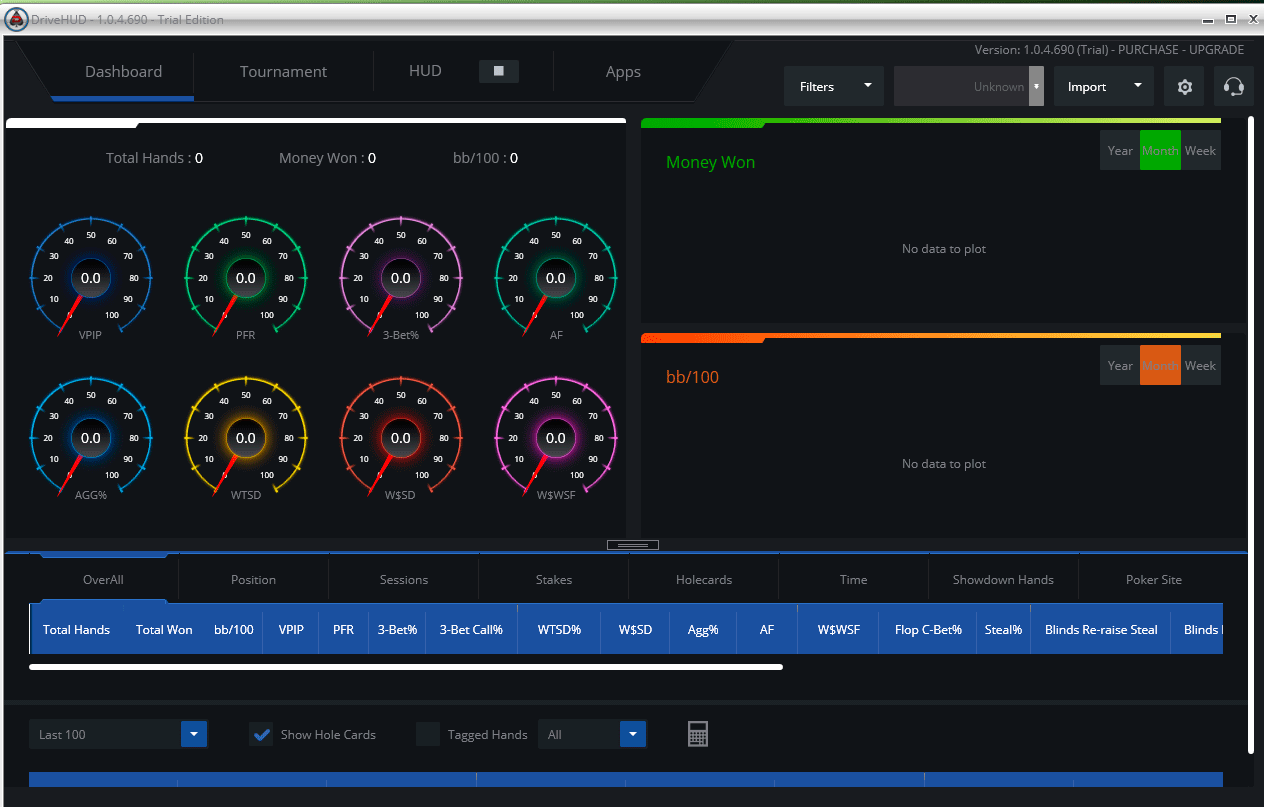
Task: Open the All tagged hands dropdown
Action: pos(632,734)
